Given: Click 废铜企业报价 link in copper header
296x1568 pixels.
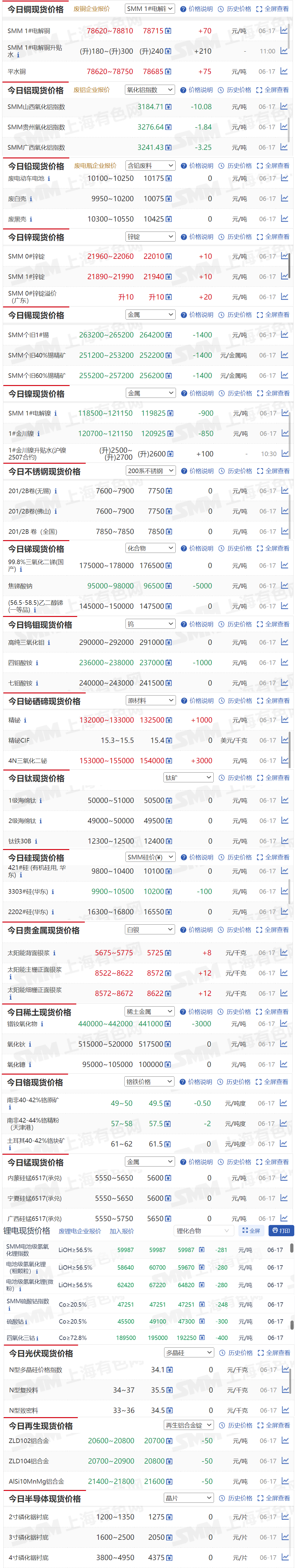Looking at the screenshot, I should (x=91, y=9).
